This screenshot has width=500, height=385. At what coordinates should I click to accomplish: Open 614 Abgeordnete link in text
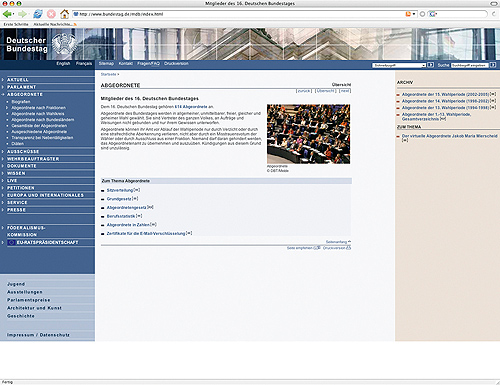click(191, 107)
